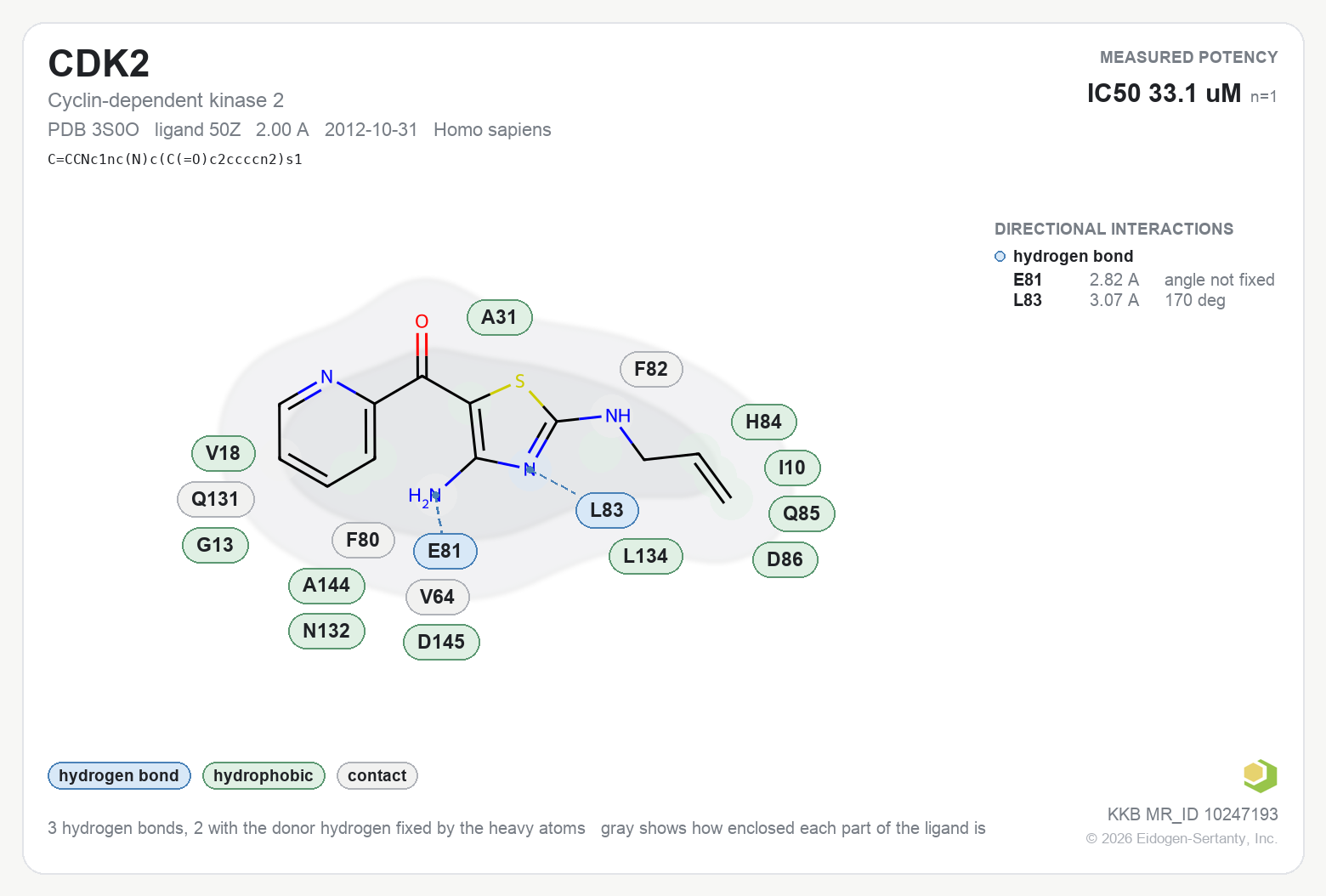Click the Homo sapiens species text
This screenshot has height=896, width=1326.
[x=492, y=130]
